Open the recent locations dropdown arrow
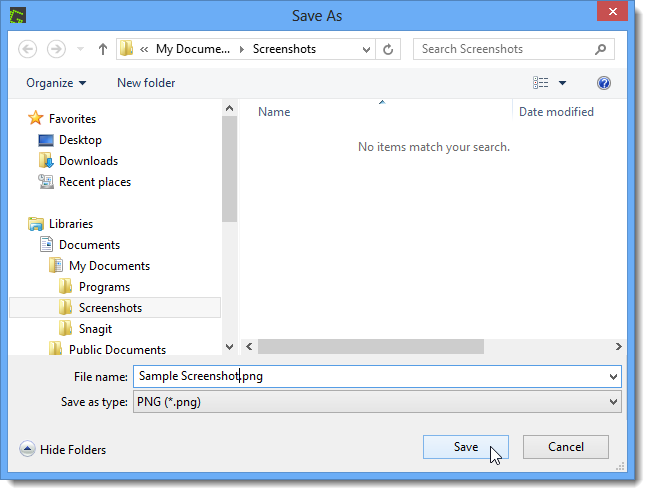This screenshot has width=650, height=495. [80, 49]
